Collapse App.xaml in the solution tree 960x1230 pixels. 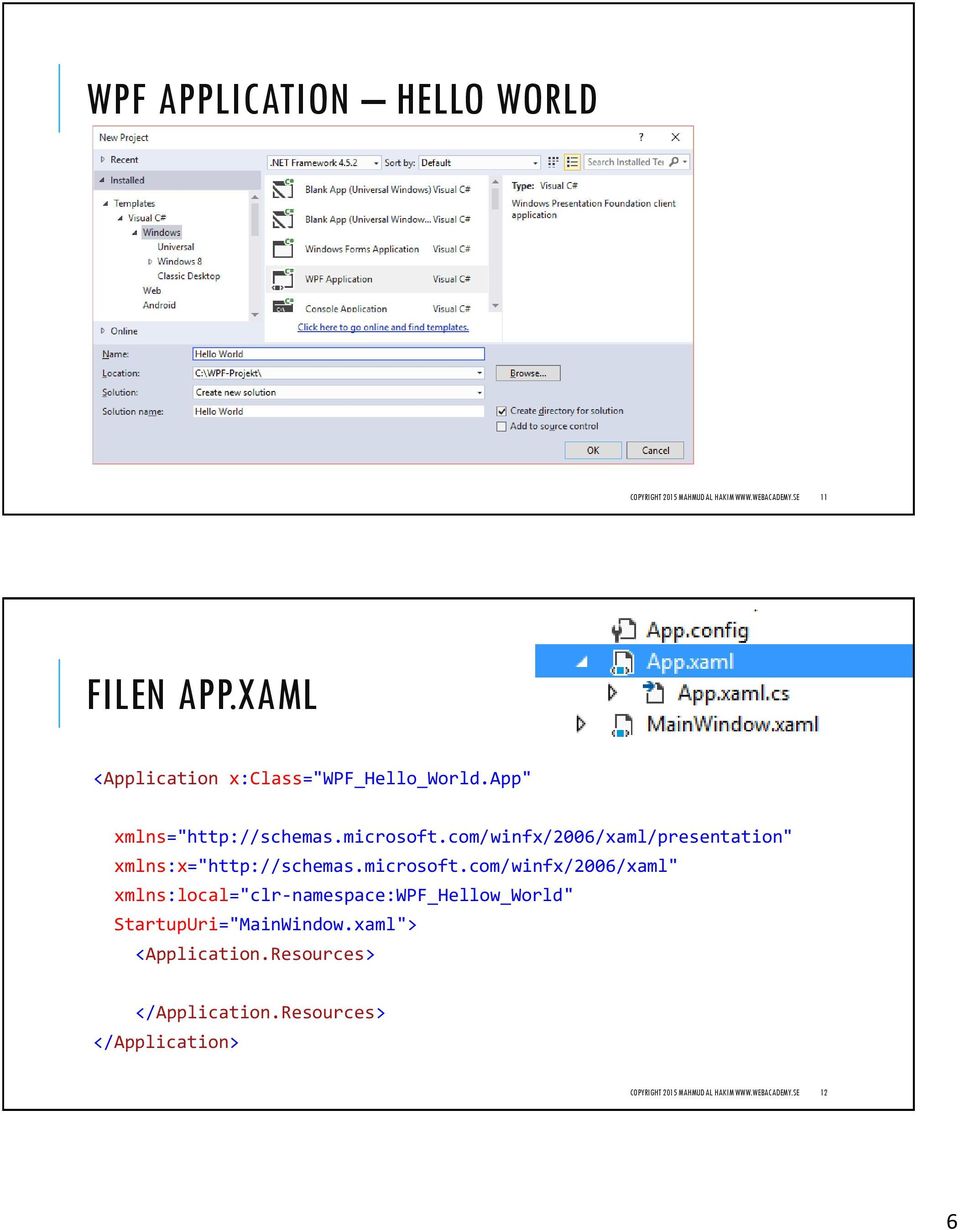[582, 662]
